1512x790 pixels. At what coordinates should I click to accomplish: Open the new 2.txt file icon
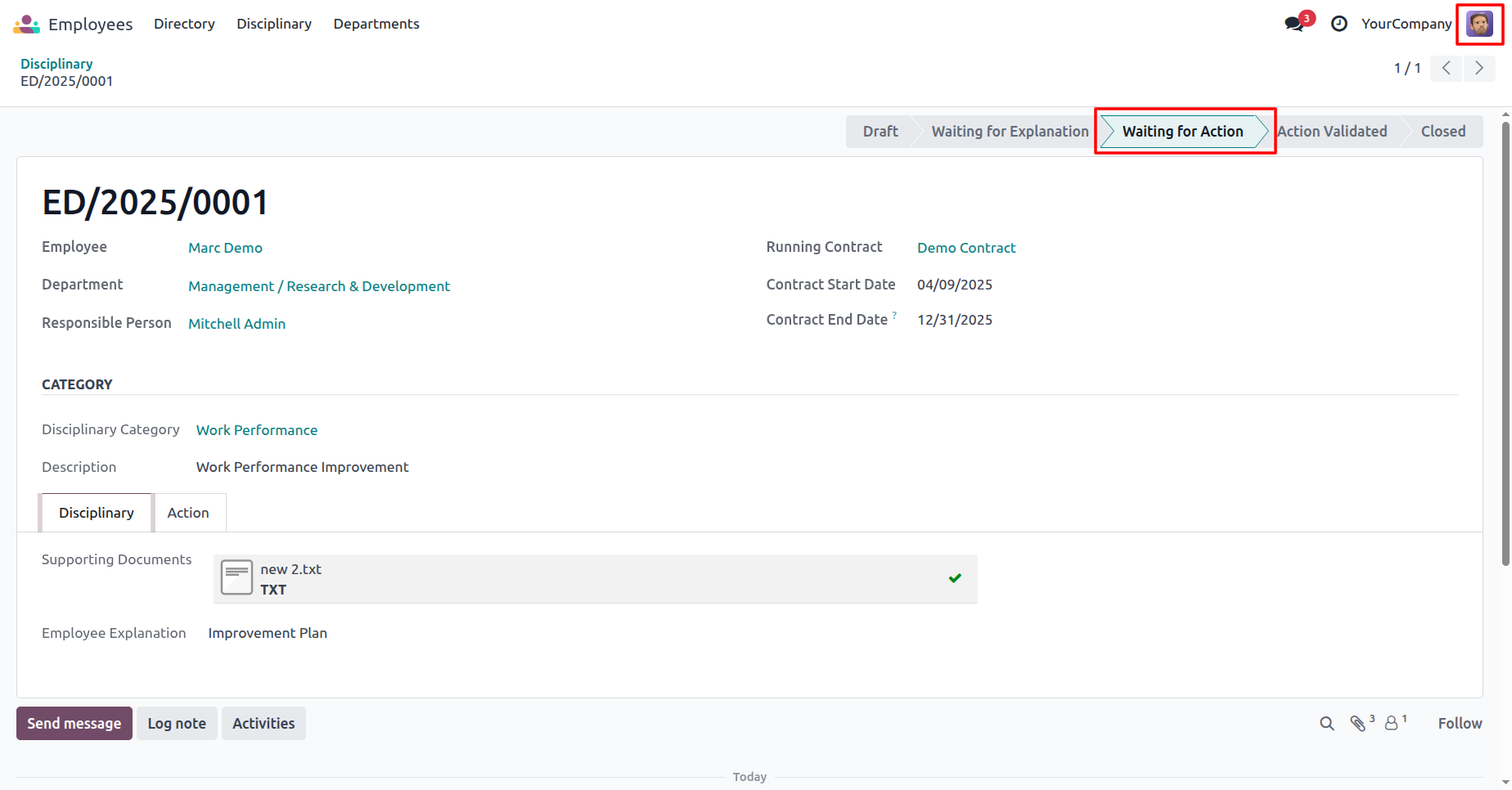[x=236, y=578]
